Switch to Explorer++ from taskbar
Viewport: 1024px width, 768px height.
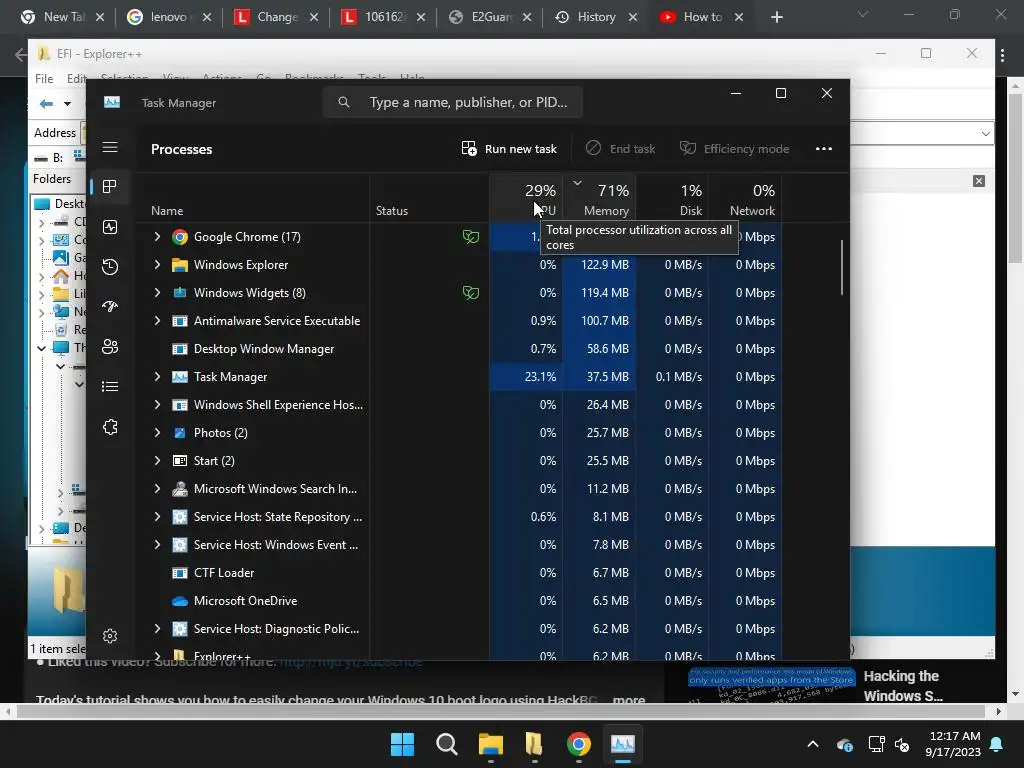coord(534,744)
